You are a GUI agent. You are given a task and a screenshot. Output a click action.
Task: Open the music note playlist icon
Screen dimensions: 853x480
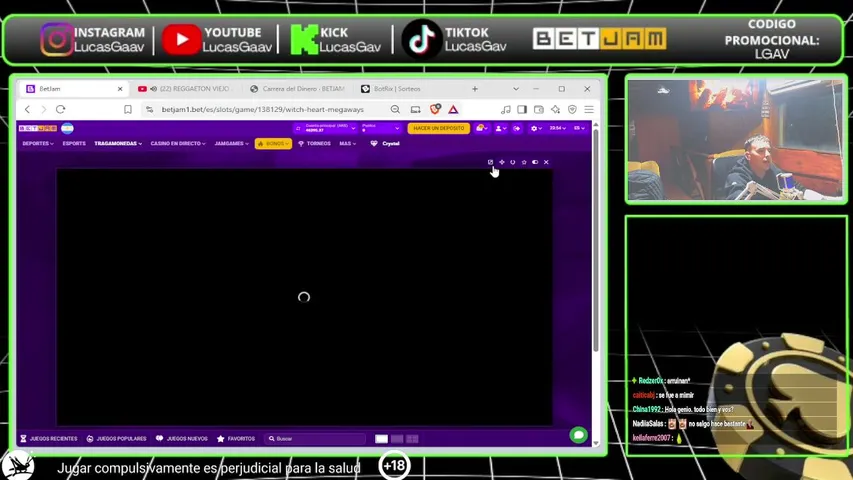(x=506, y=109)
